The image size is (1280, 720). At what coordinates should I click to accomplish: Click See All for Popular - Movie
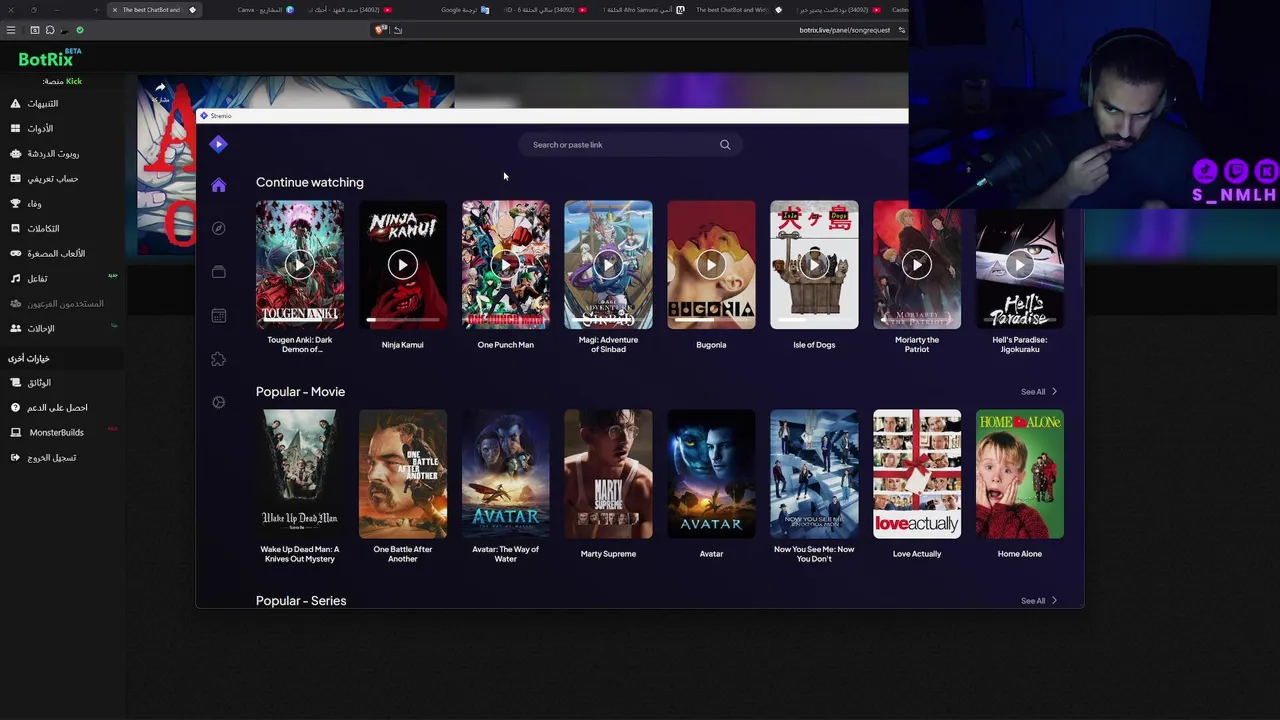click(1038, 392)
